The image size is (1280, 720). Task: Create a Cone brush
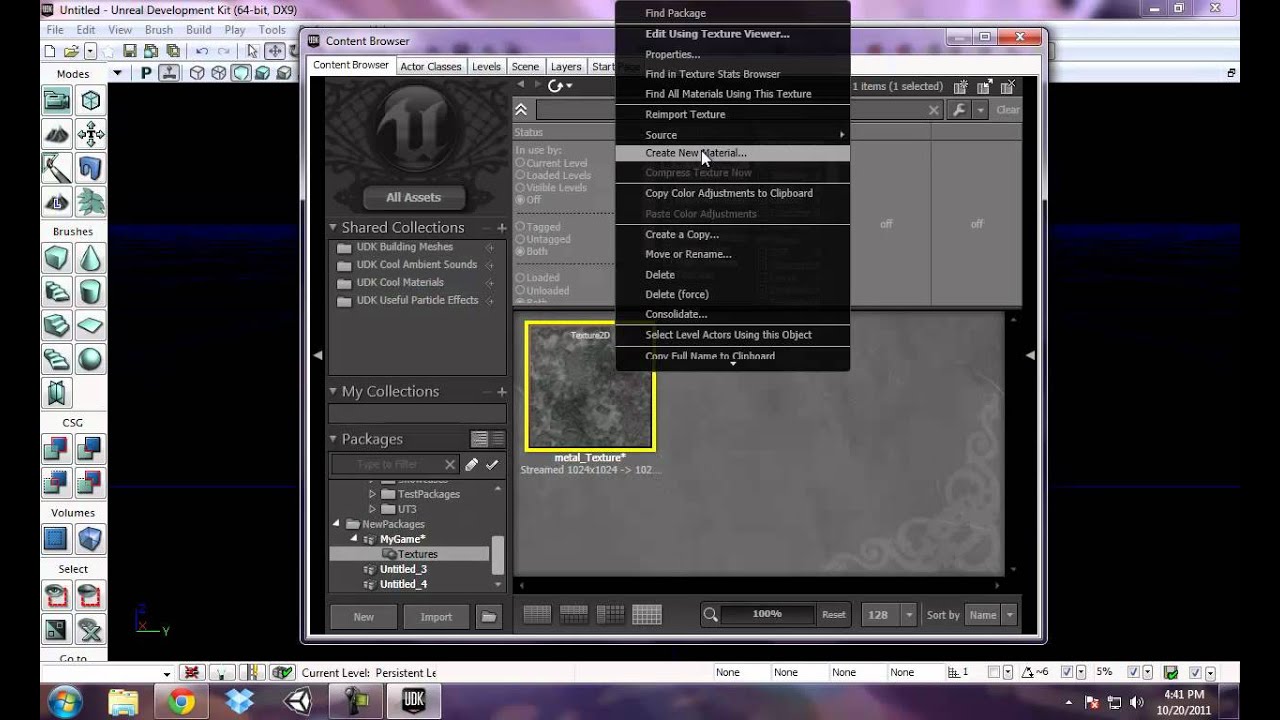click(90, 258)
